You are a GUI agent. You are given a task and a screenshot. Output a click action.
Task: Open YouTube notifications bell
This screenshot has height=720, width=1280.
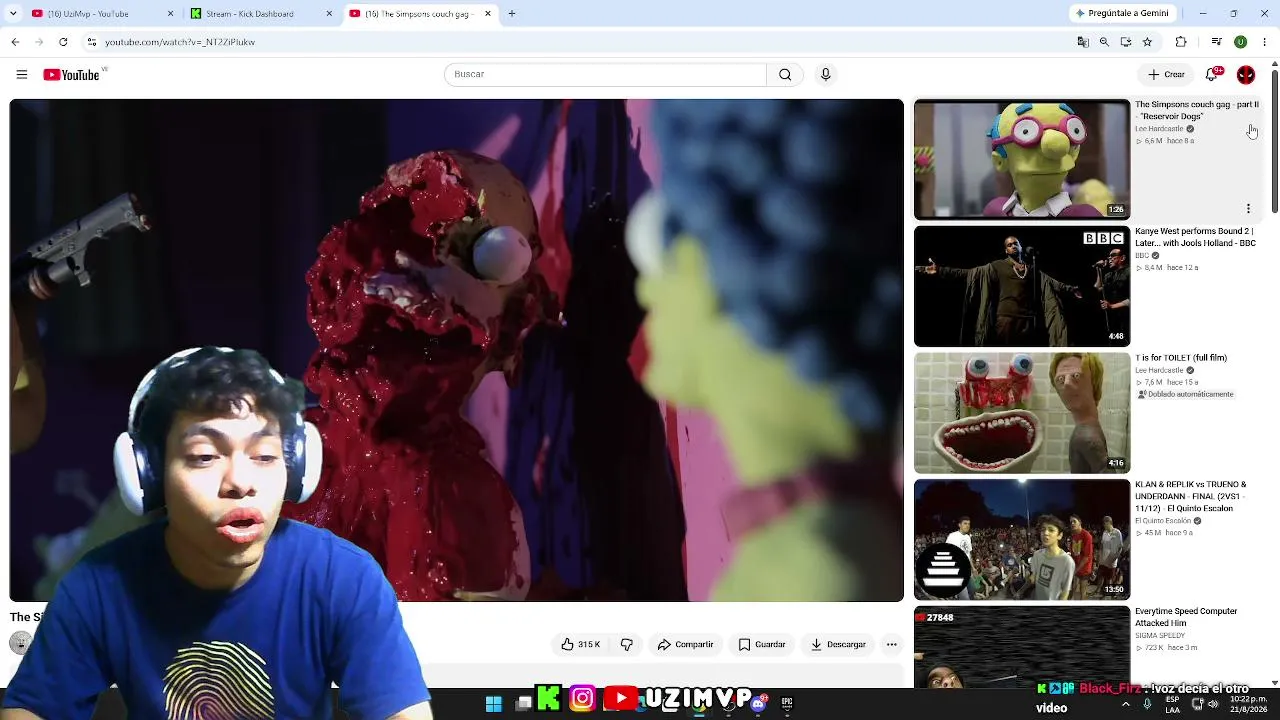point(1213,74)
